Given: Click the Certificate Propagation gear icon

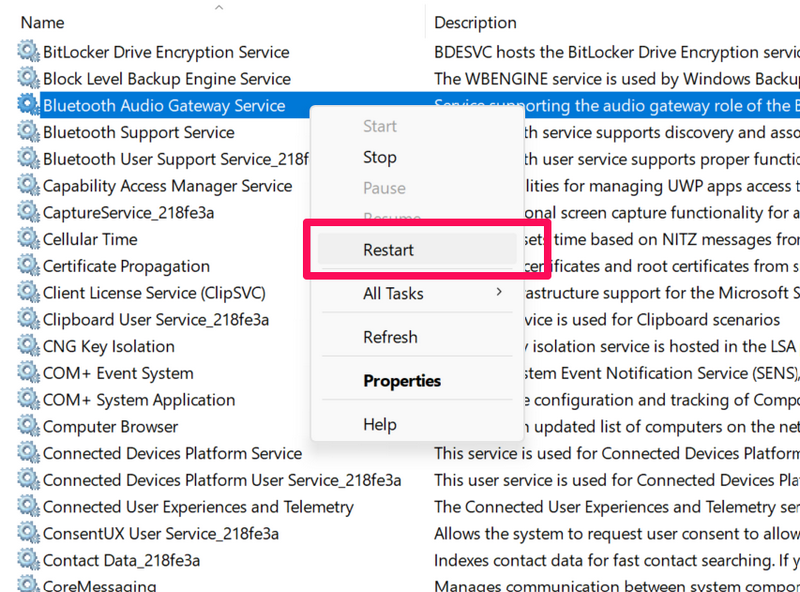Looking at the screenshot, I should point(28,267).
